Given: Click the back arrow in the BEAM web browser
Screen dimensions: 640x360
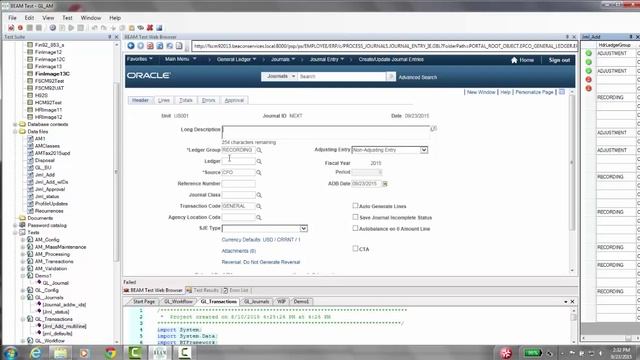Looking at the screenshot, I should (131, 46).
